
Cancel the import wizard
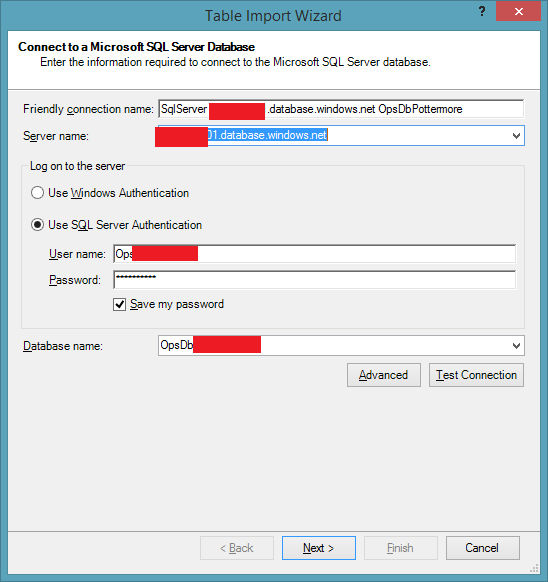point(482,548)
